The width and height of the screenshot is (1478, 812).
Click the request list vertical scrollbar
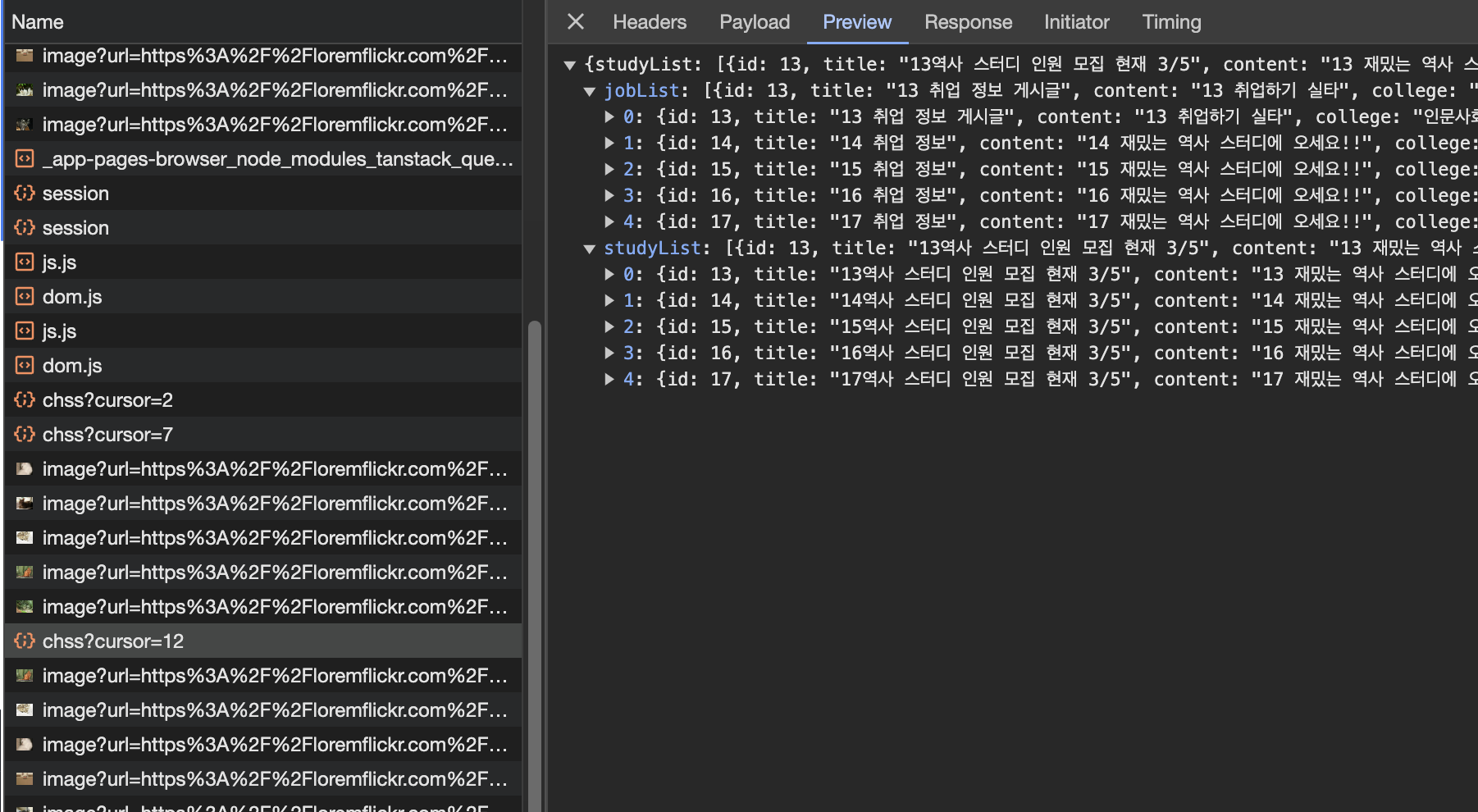(x=534, y=566)
